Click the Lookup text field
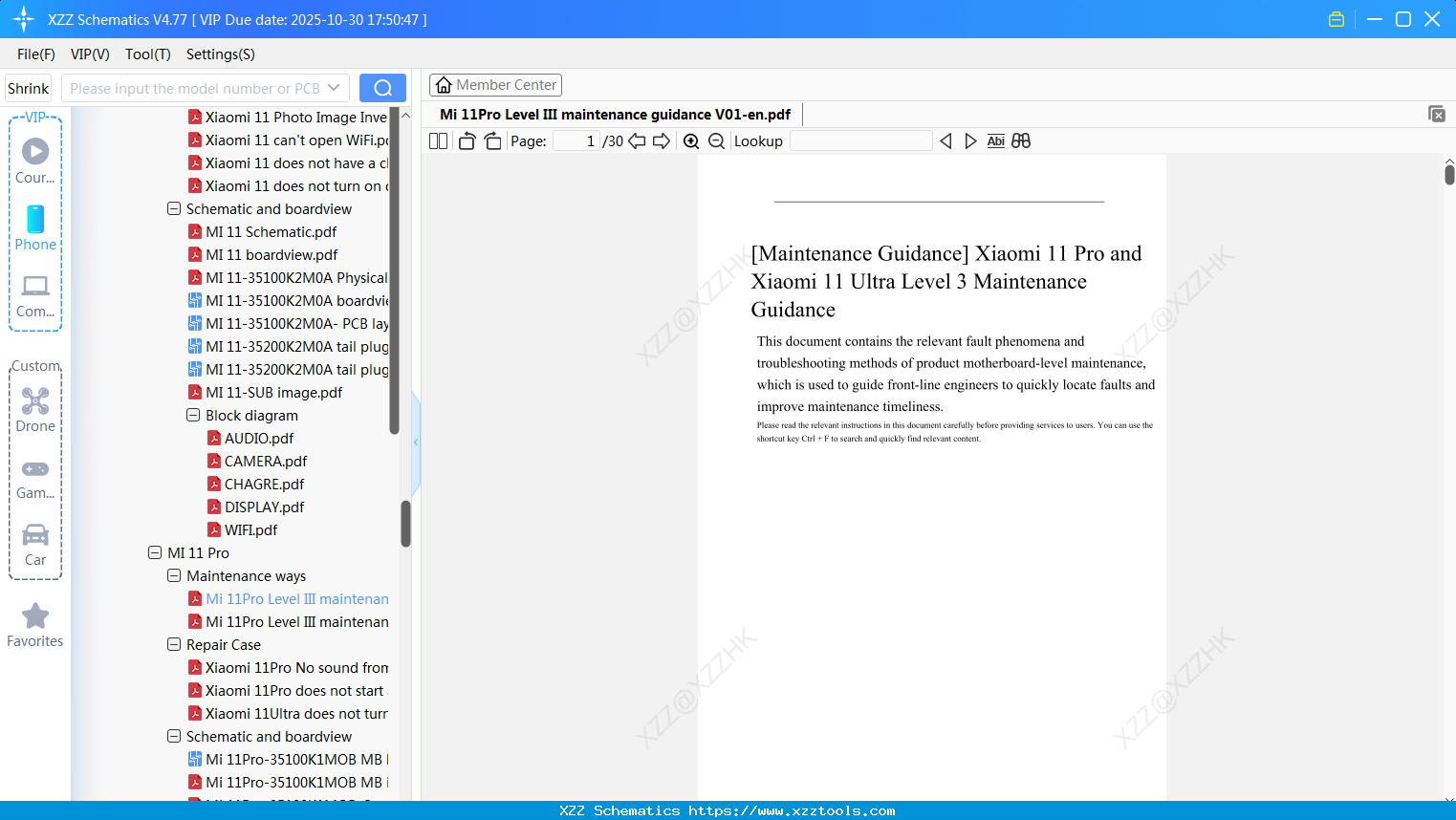The width and height of the screenshot is (1456, 820). (x=860, y=141)
